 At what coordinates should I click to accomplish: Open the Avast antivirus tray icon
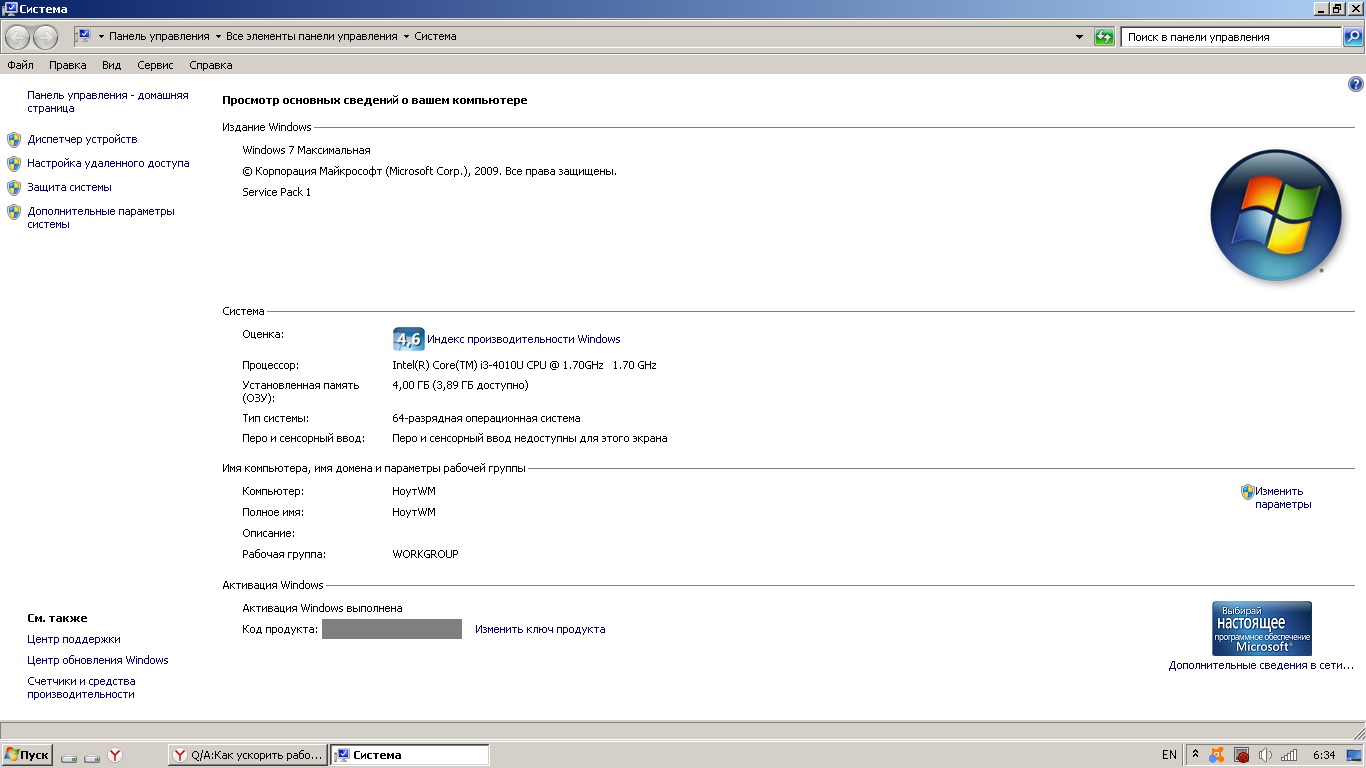(x=1217, y=755)
